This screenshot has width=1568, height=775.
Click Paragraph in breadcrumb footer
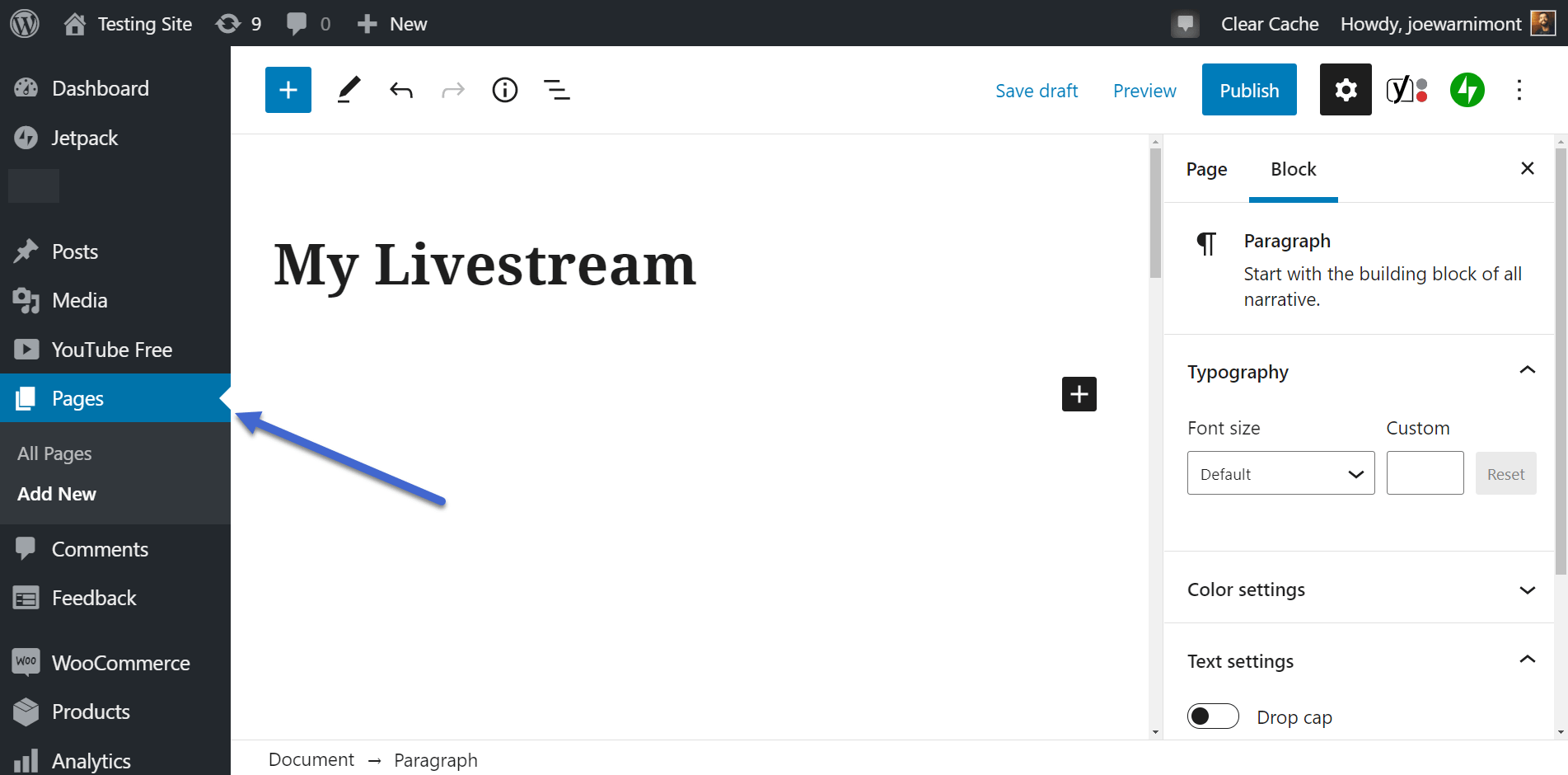[436, 759]
